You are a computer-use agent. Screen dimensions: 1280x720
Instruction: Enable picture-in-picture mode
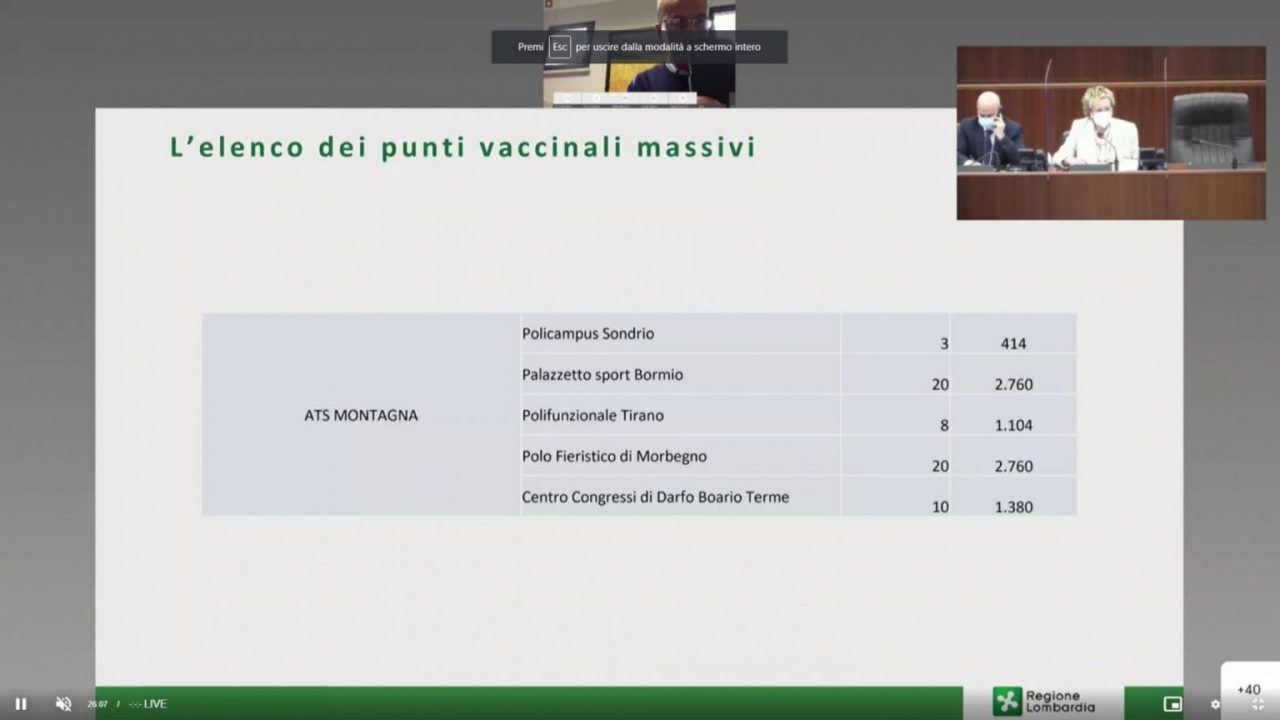click(x=1172, y=704)
